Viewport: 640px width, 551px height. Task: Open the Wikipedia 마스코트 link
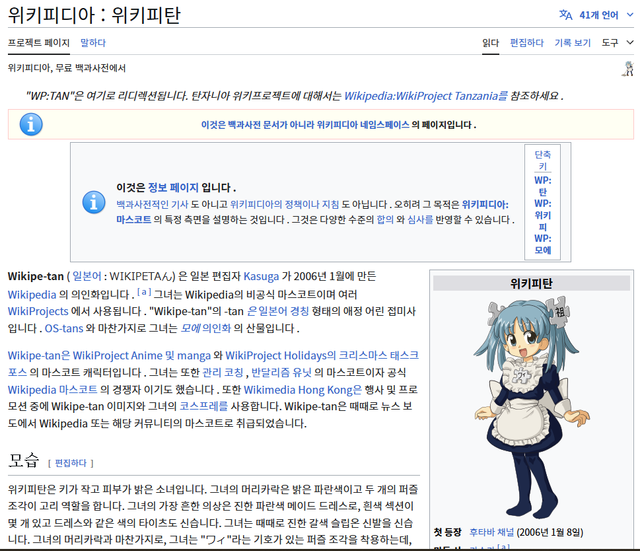pyautogui.click(x=52, y=389)
